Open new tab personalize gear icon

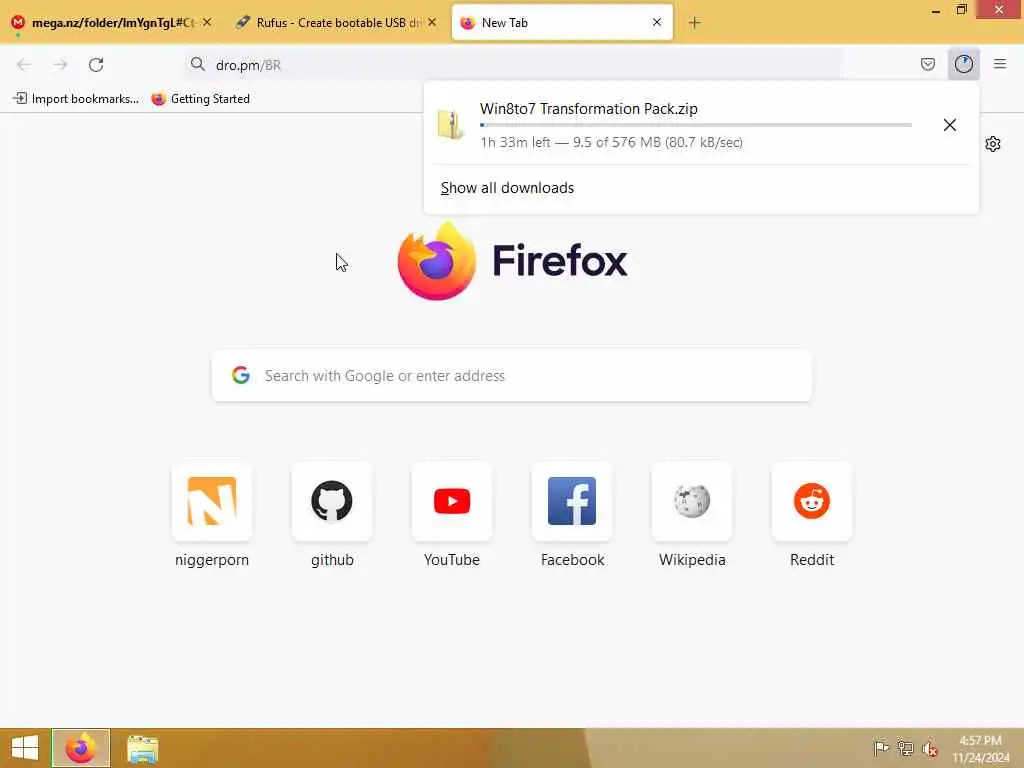pyautogui.click(x=993, y=144)
